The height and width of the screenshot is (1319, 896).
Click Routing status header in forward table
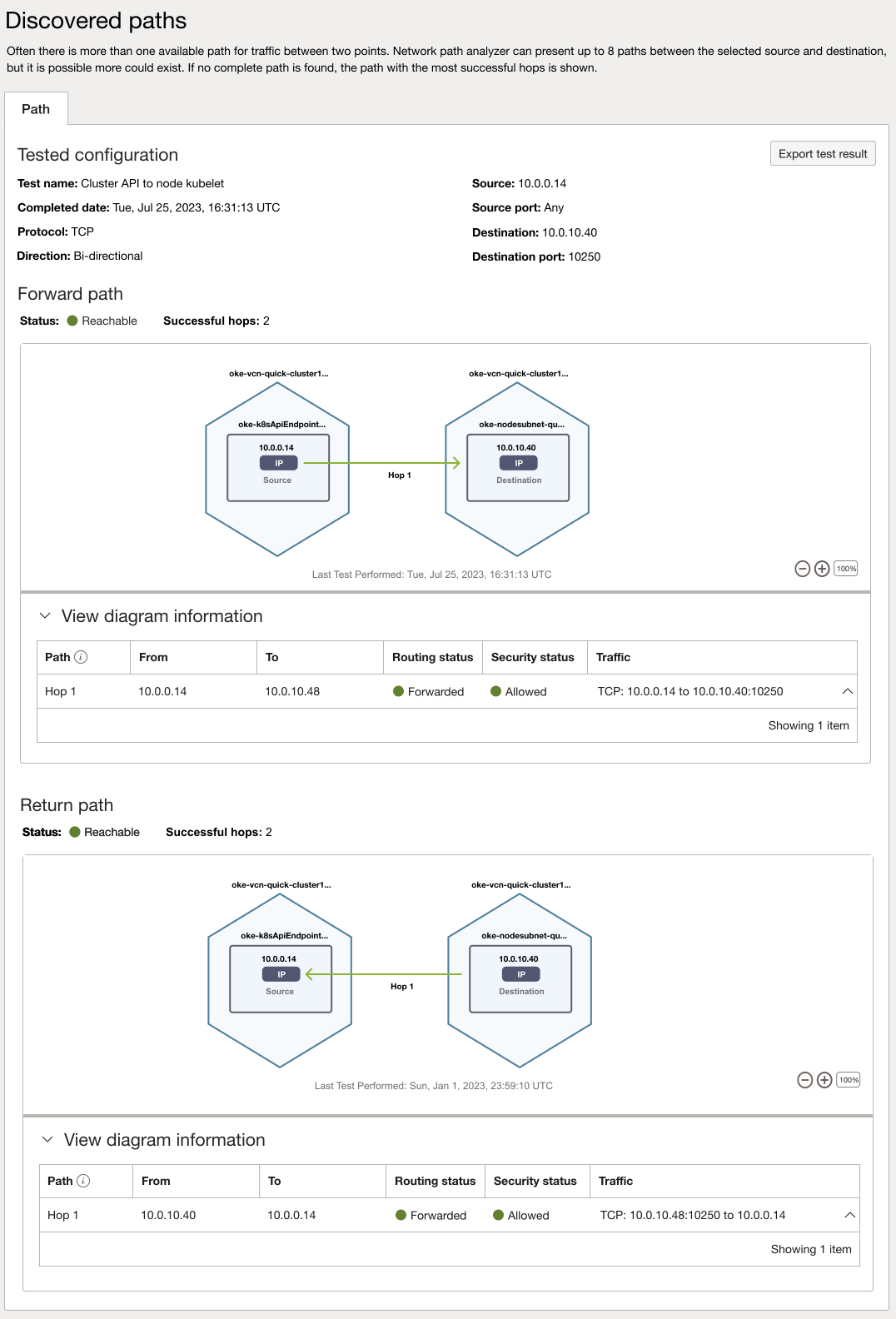coord(432,657)
